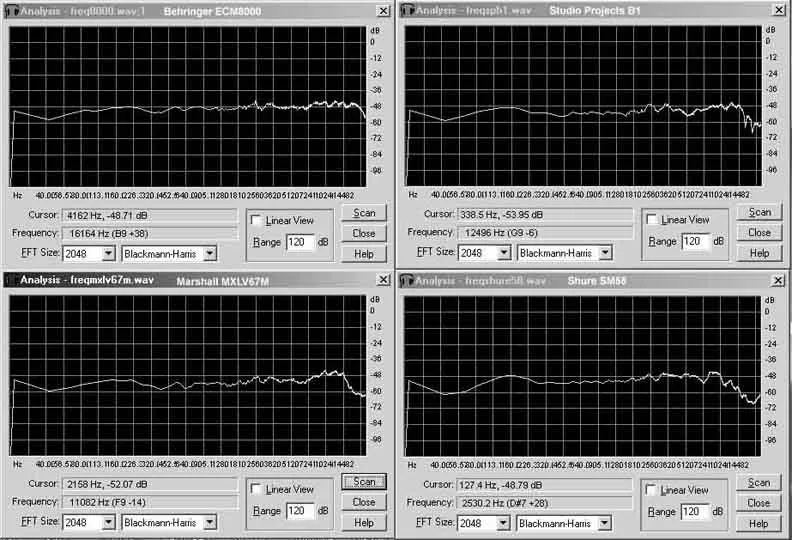Click title bar icon of Behringer ECM8000 window
This screenshot has height=540, width=792.
(12, 11)
